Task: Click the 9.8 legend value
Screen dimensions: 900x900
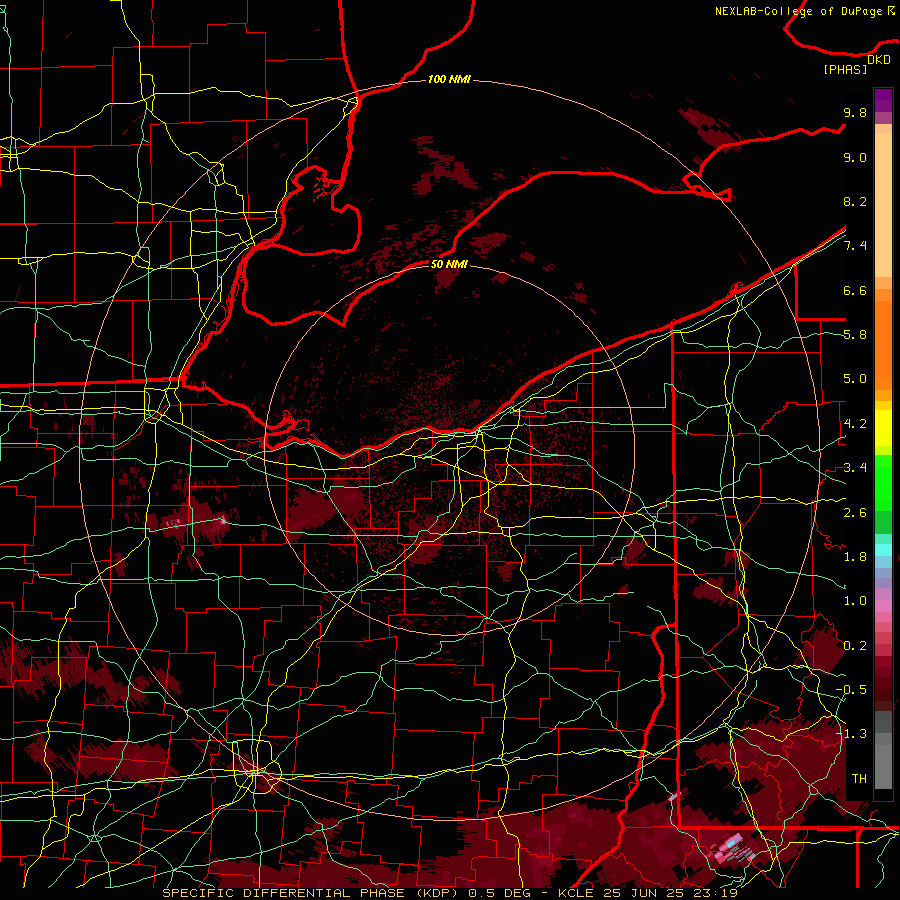Action: pyautogui.click(x=855, y=113)
